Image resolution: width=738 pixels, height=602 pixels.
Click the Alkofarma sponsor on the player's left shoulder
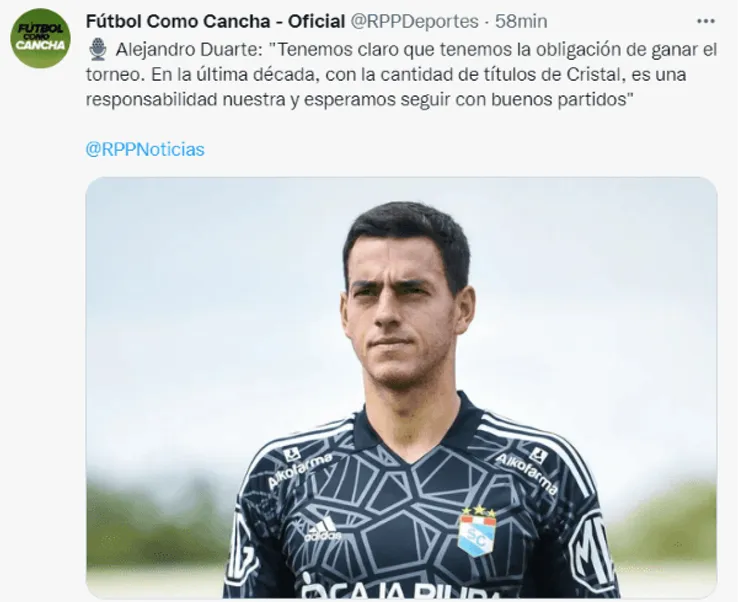pos(526,472)
